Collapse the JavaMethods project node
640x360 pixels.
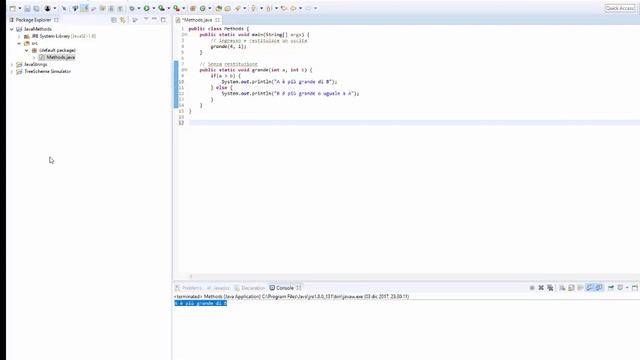point(12,29)
